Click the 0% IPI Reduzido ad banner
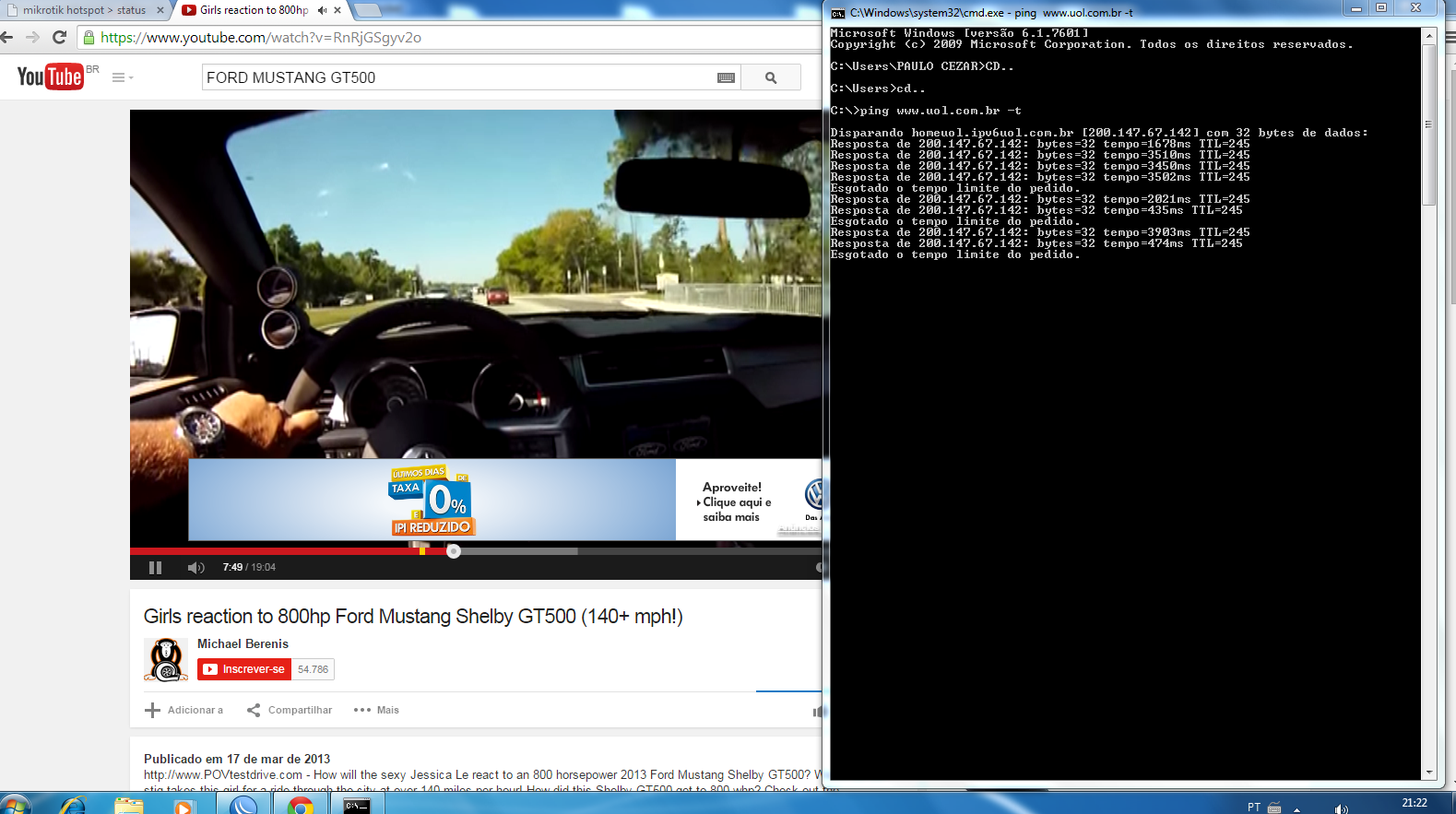1456x814 pixels. [x=432, y=500]
